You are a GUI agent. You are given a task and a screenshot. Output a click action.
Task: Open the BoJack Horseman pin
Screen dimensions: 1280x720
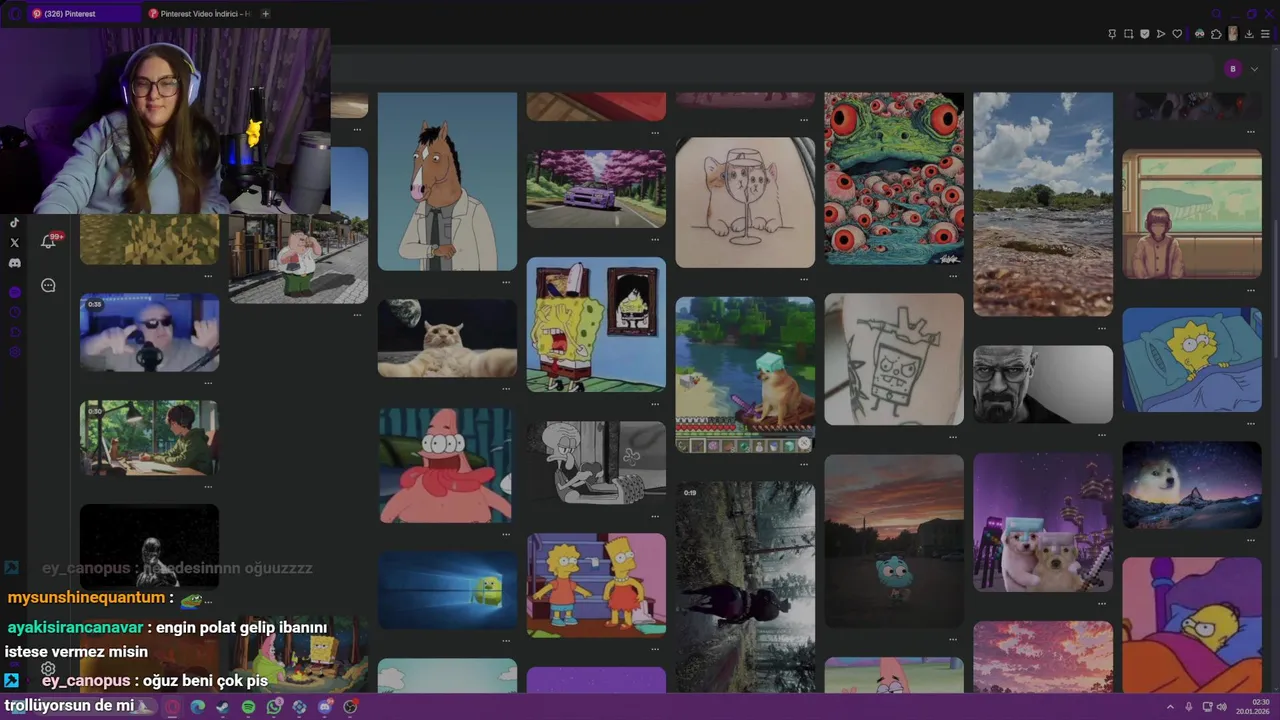pos(447,182)
